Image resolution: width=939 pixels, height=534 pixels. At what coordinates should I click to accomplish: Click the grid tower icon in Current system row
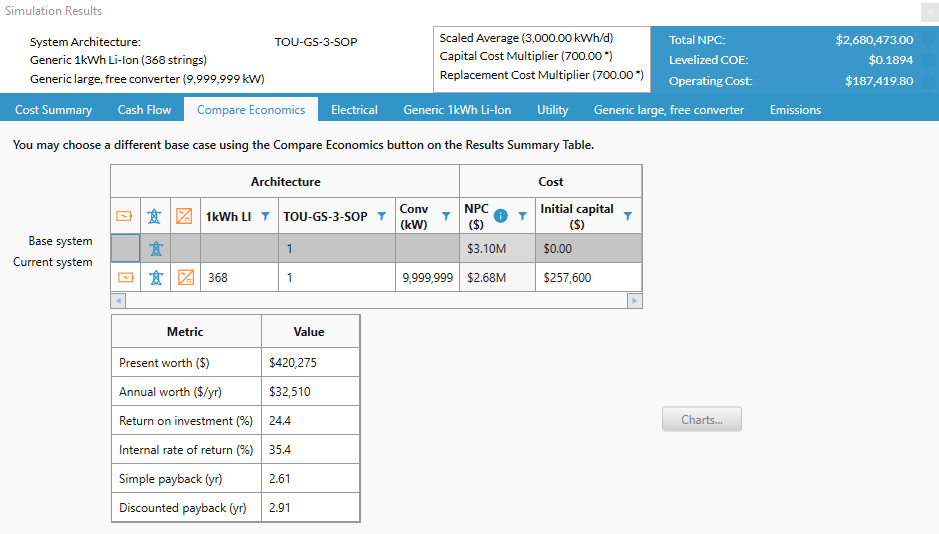(156, 277)
